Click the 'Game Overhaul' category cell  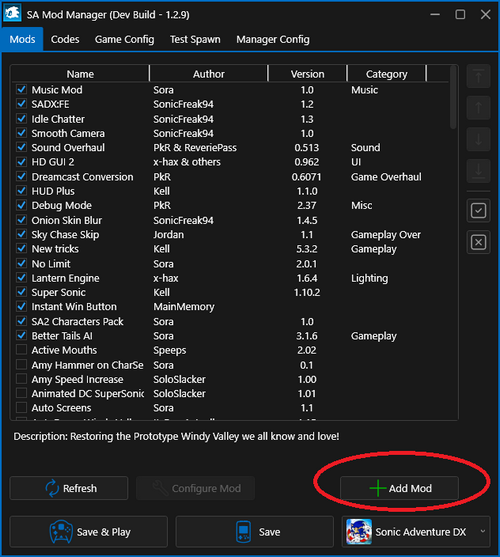(386, 177)
